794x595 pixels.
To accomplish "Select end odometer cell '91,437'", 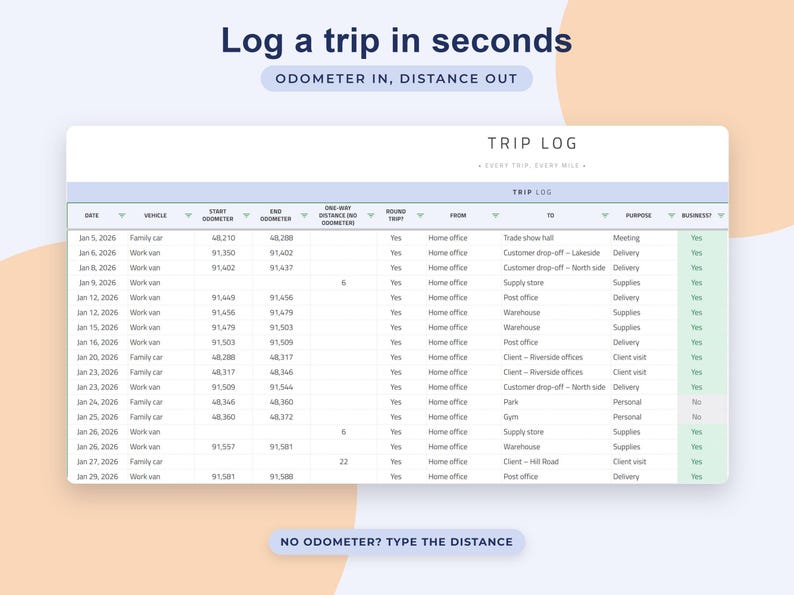I will coord(281,268).
